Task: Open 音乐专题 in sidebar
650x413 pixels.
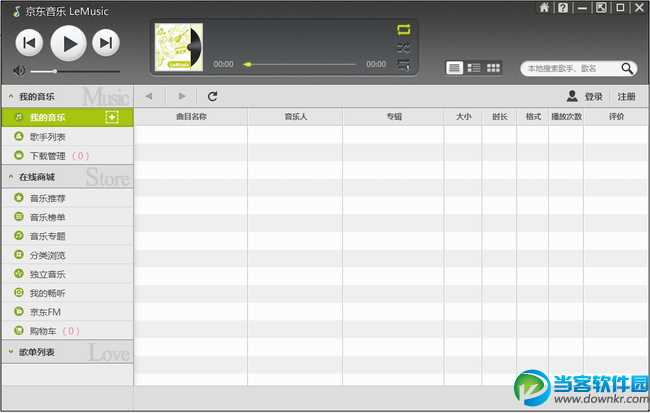Action: (x=68, y=236)
